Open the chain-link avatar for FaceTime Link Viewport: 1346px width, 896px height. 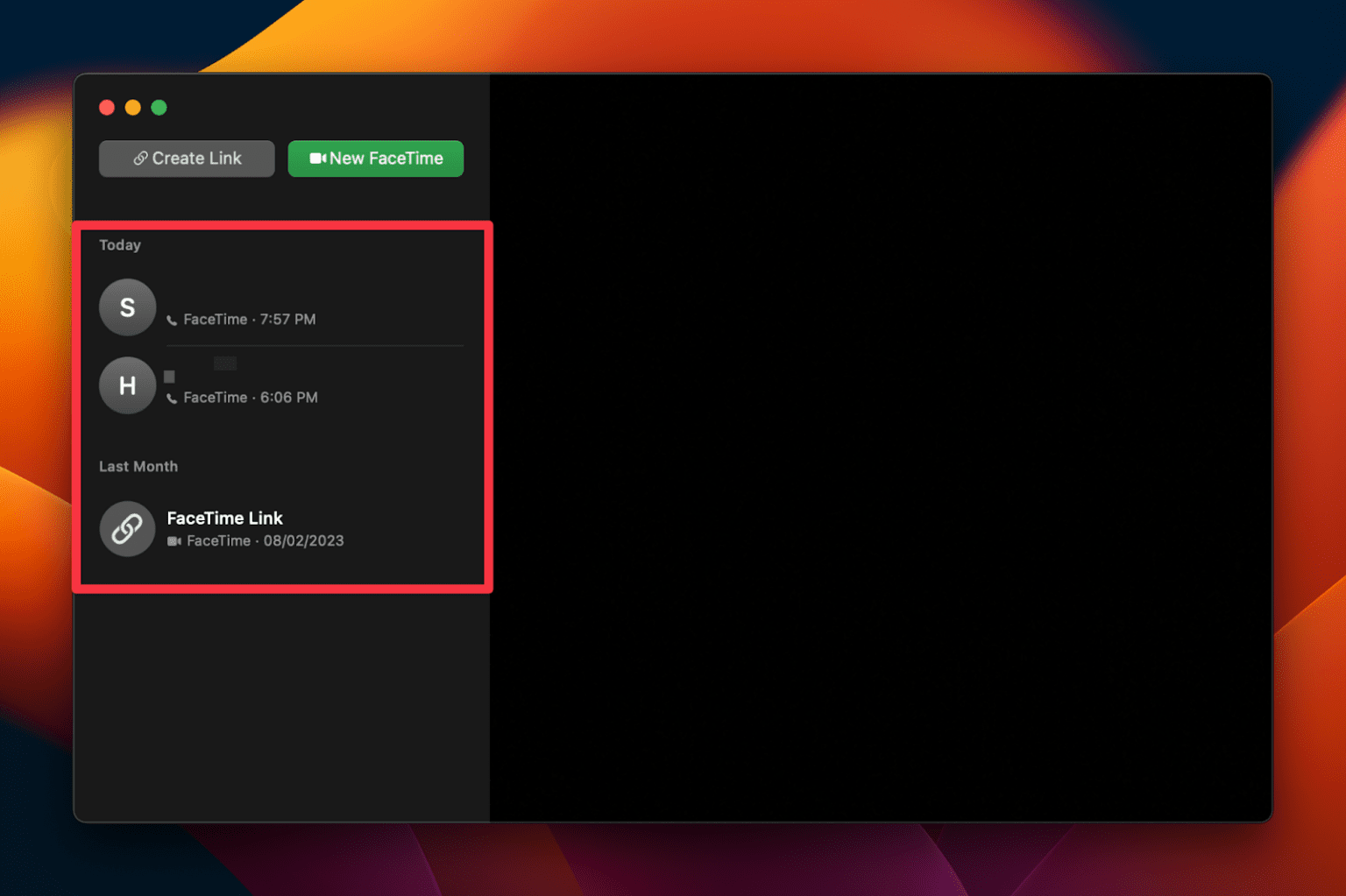[x=127, y=529]
